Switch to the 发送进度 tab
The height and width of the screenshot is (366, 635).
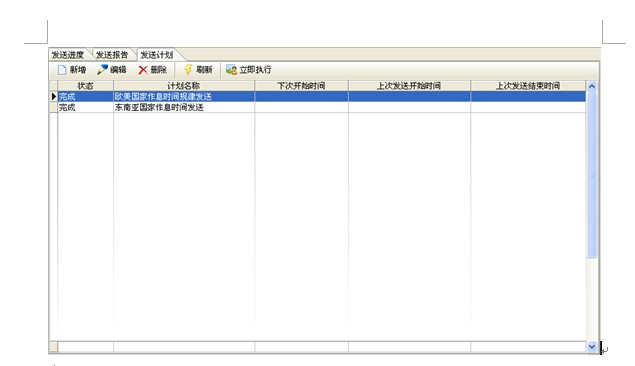pyautogui.click(x=68, y=55)
